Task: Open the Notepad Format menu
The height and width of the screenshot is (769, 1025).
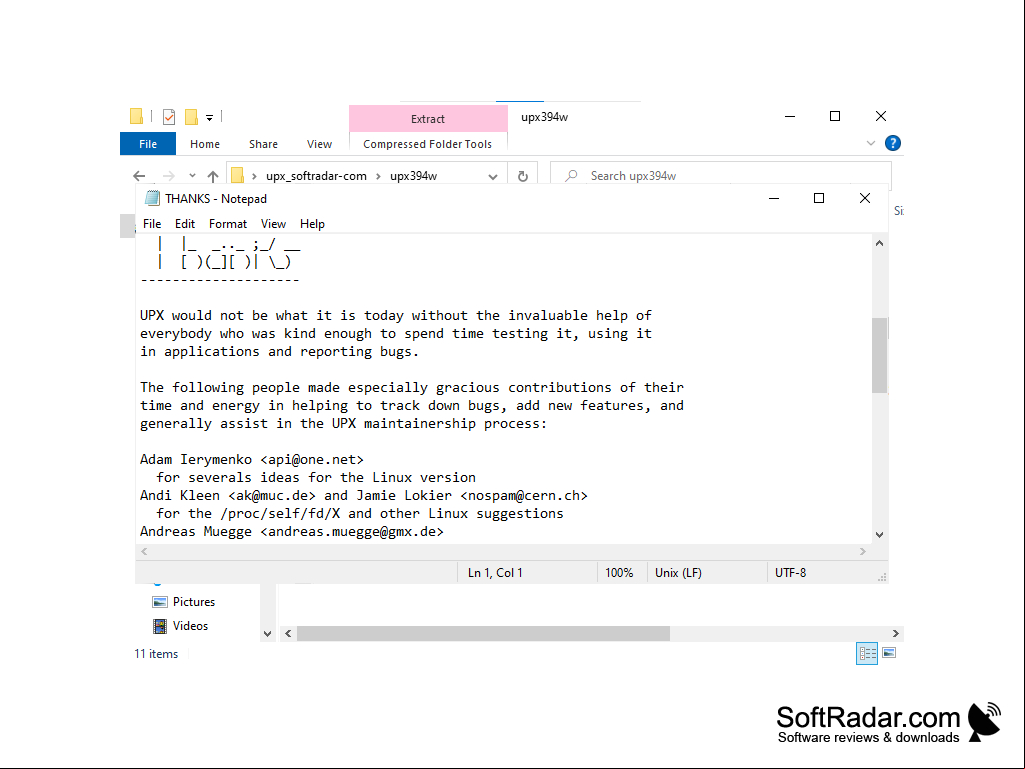Action: 227,224
